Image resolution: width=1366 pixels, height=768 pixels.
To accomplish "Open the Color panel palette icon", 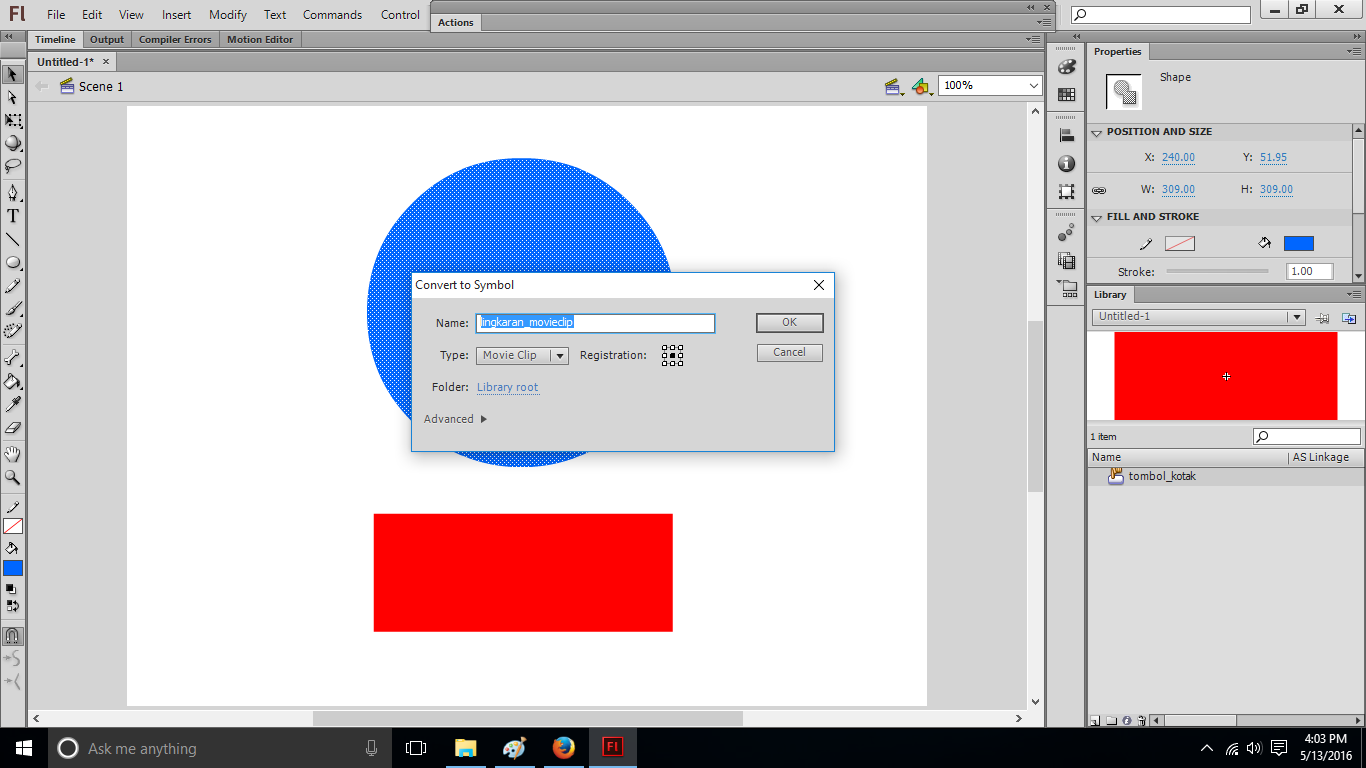I will 1067,67.
